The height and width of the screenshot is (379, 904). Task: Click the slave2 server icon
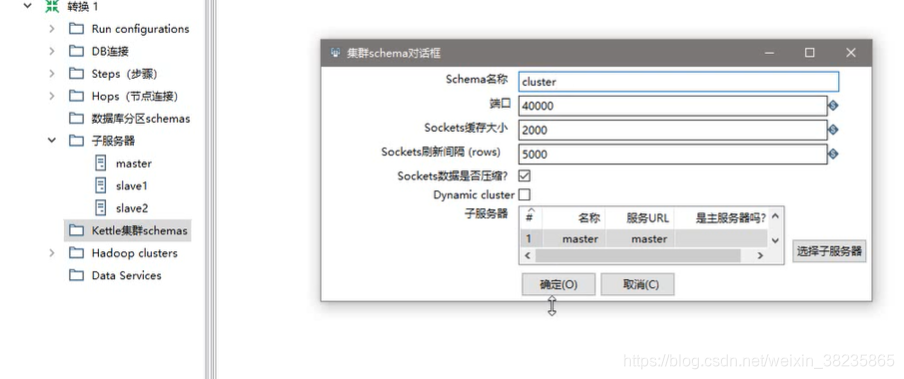point(100,208)
